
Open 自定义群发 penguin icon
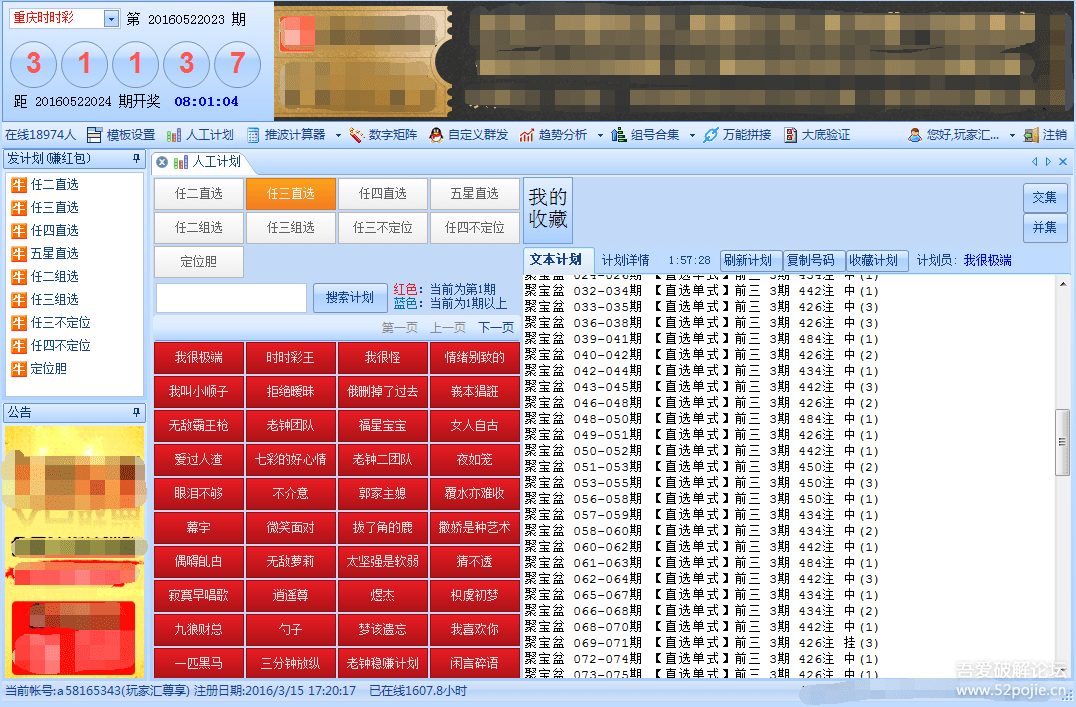[436, 135]
